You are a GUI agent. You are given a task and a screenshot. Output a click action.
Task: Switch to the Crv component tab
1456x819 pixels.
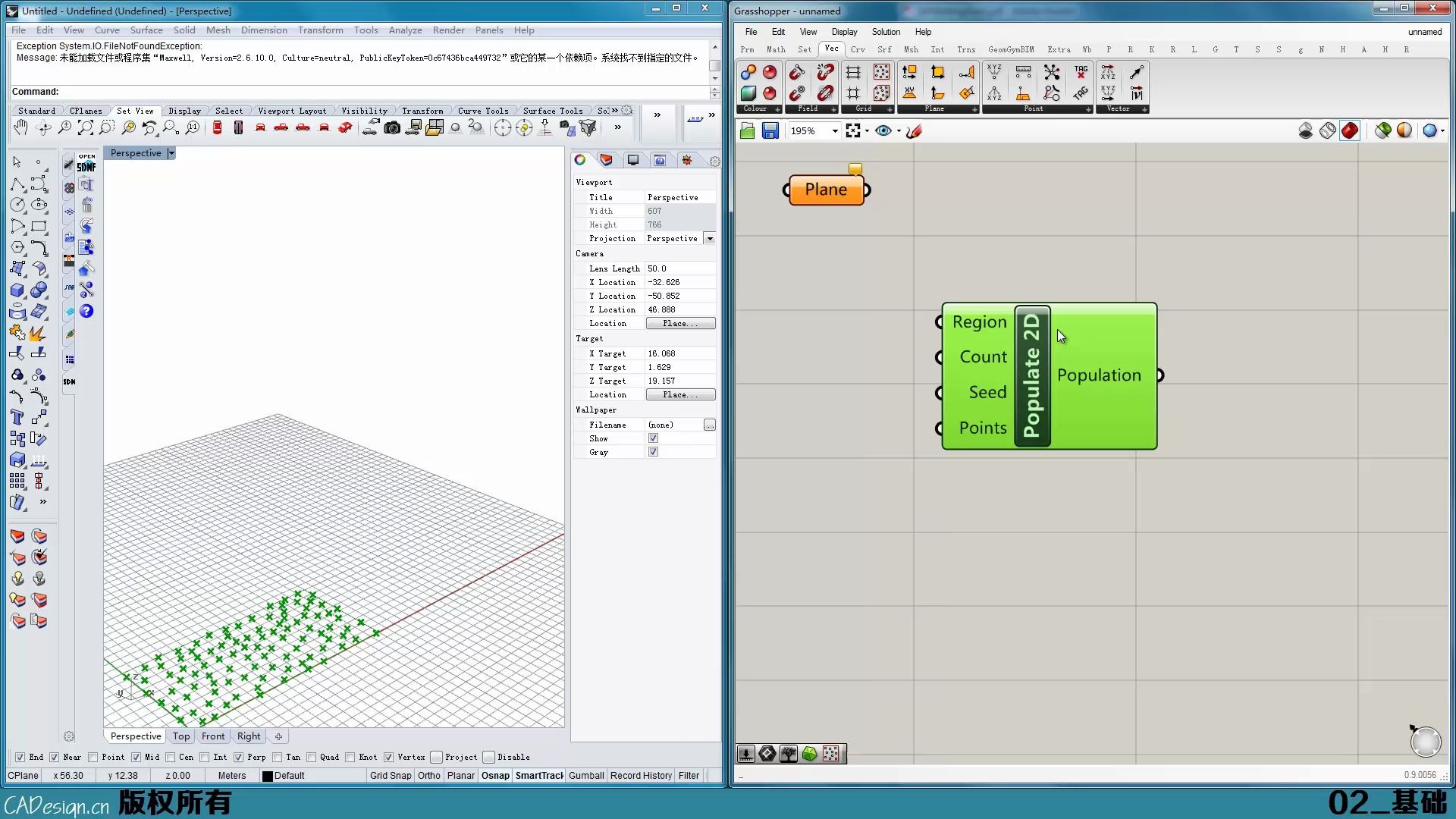[858, 49]
